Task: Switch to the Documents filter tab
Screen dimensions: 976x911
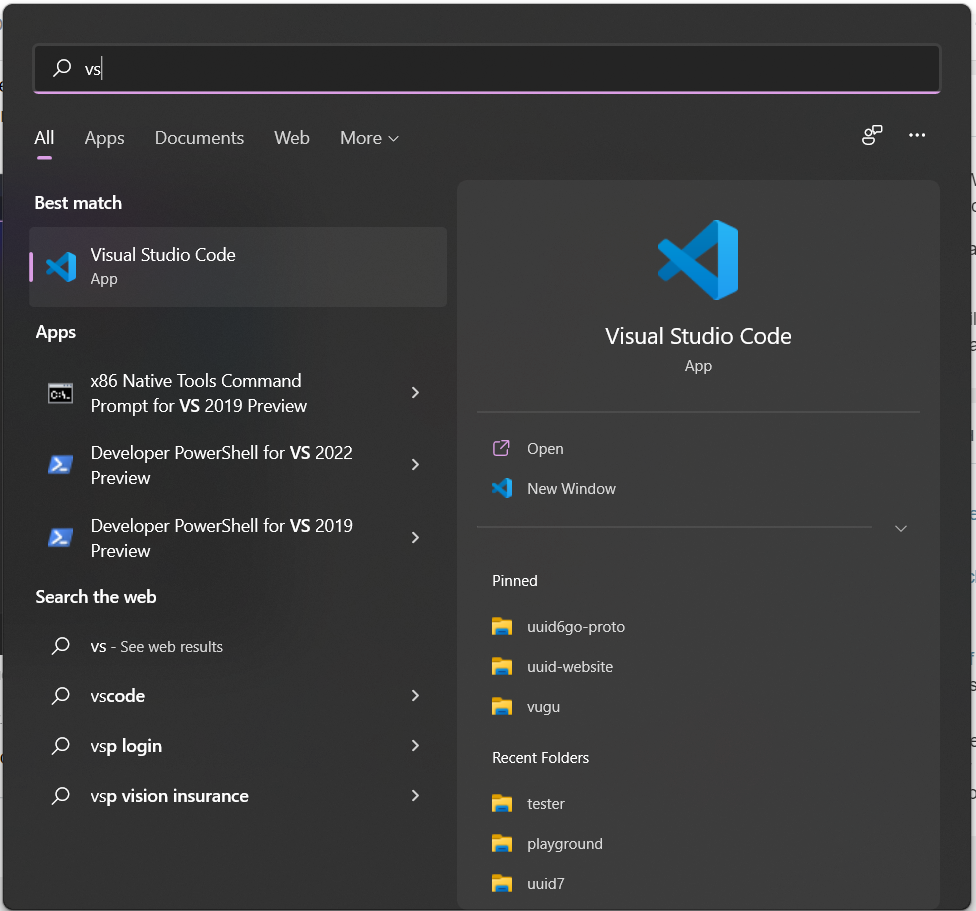Action: (x=199, y=138)
